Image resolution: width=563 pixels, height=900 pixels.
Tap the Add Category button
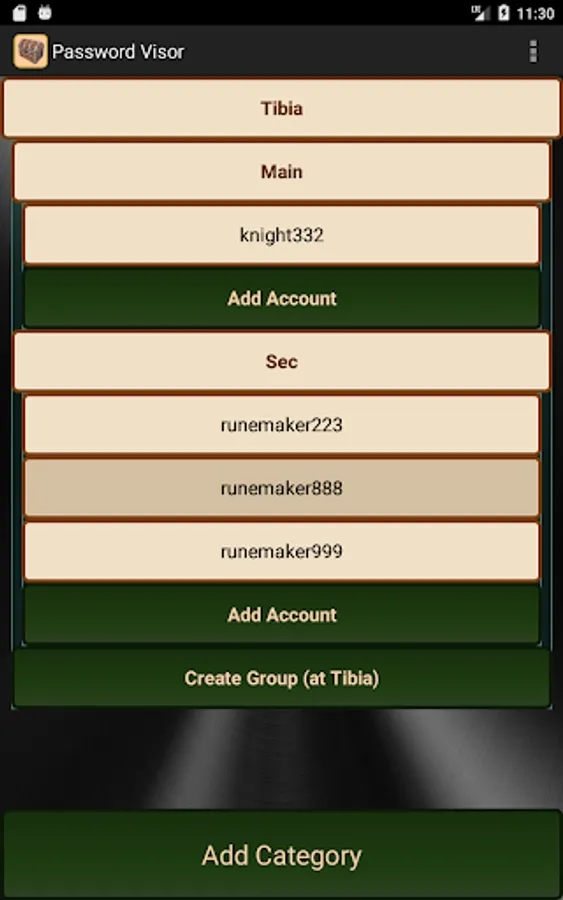tap(281, 855)
